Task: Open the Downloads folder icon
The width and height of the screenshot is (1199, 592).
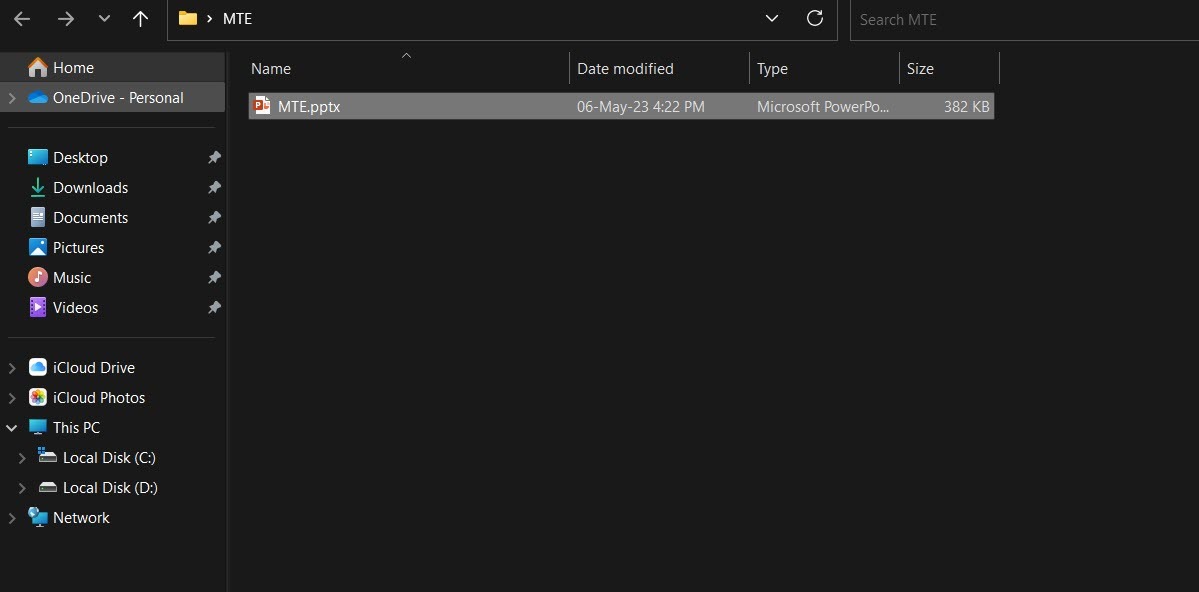Action: point(37,187)
